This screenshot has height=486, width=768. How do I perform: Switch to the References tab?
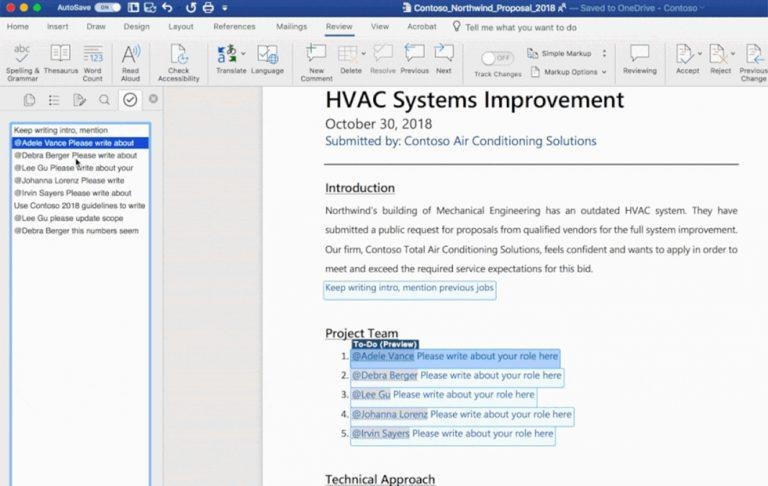[x=234, y=26]
